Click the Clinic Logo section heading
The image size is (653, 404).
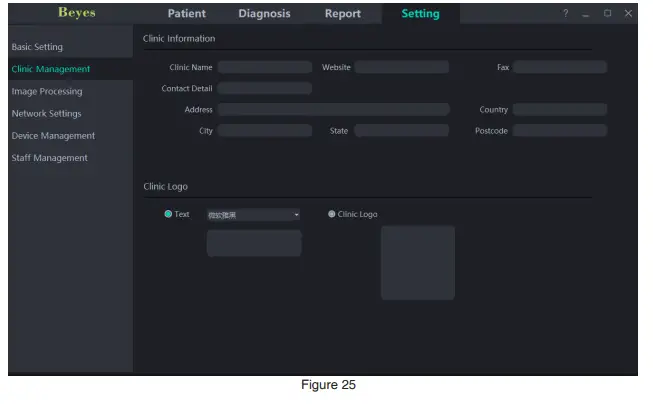165,187
